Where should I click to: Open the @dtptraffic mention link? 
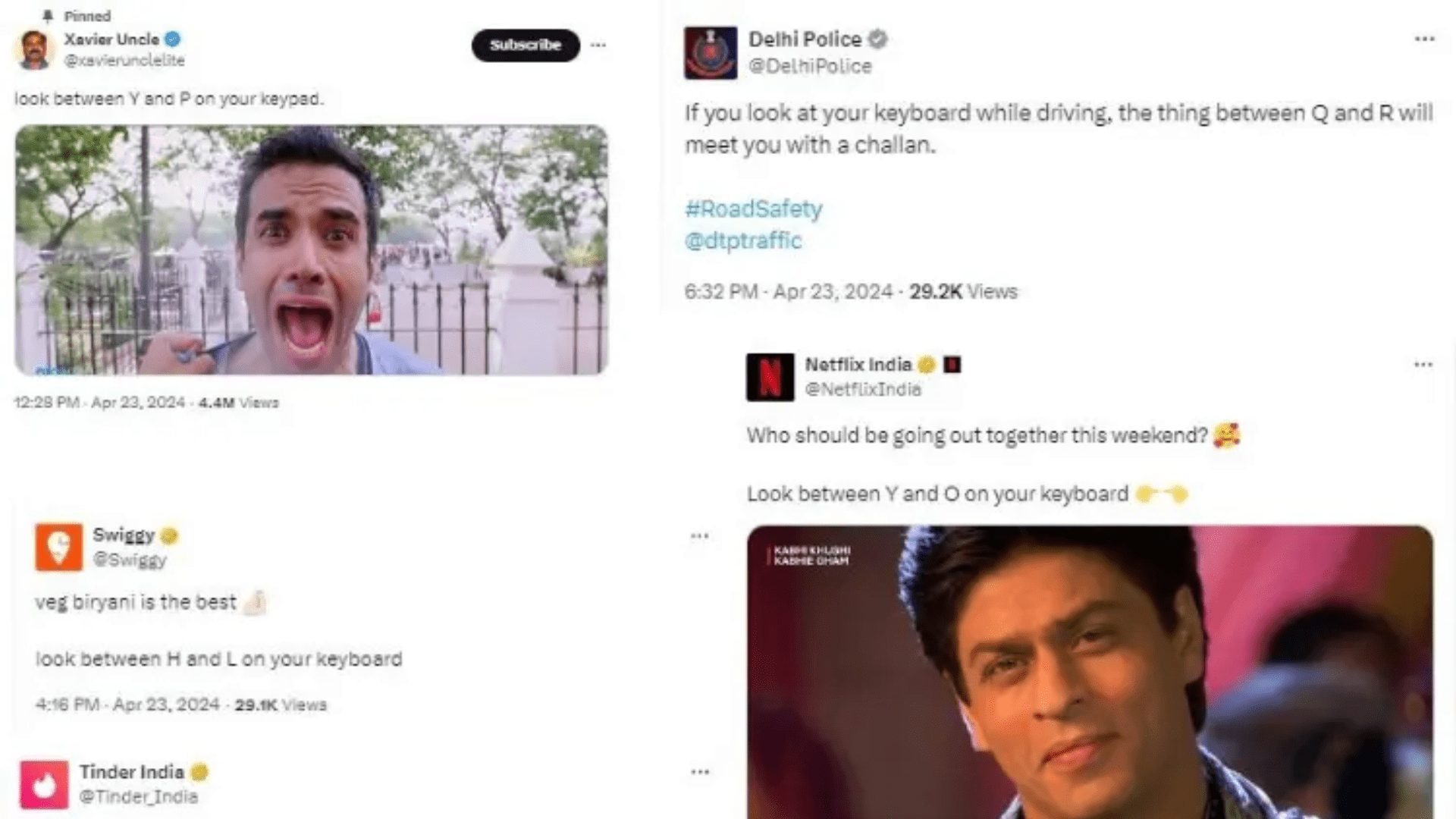[742, 241]
